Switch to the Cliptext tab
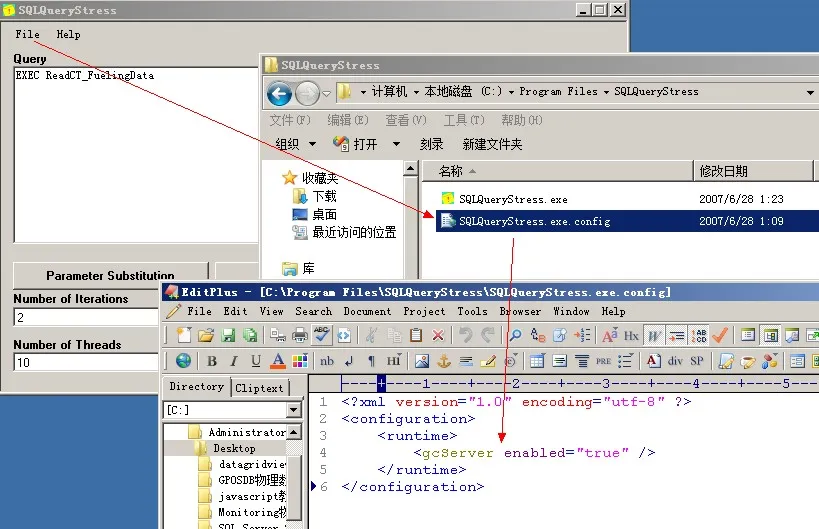Image resolution: width=819 pixels, height=529 pixels. [260, 388]
